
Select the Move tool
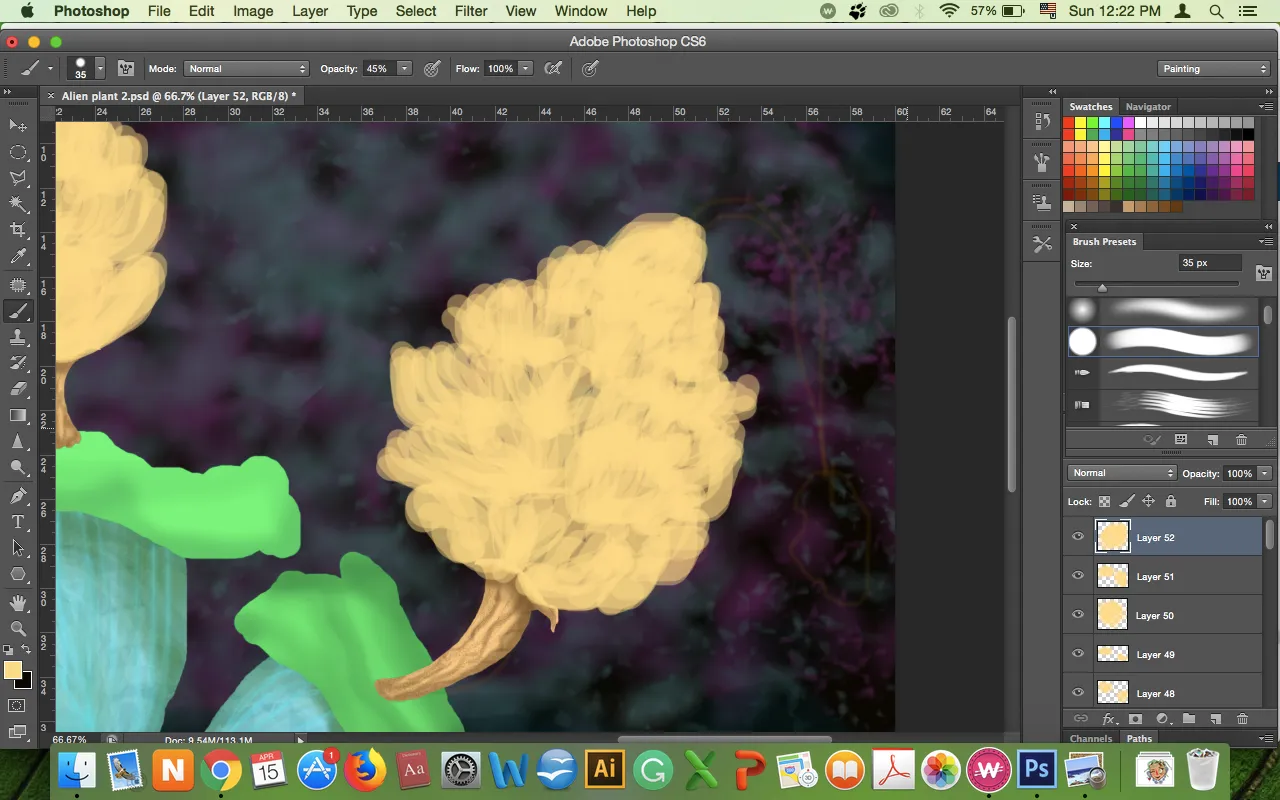tap(18, 126)
